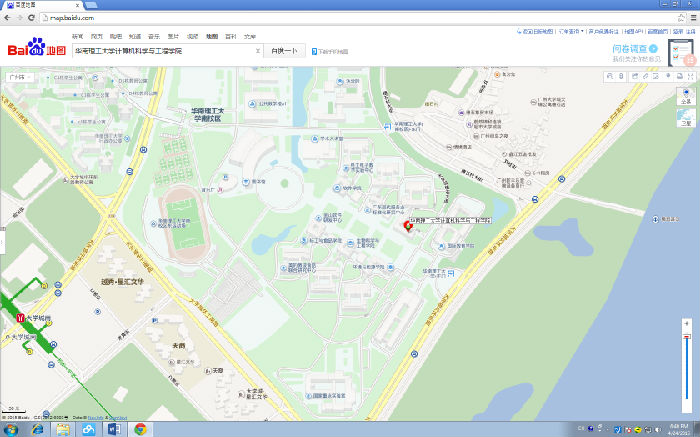Screen dimensions: 700x437
Task: Toggle the 全景 panorama view
Action: click(x=686, y=96)
